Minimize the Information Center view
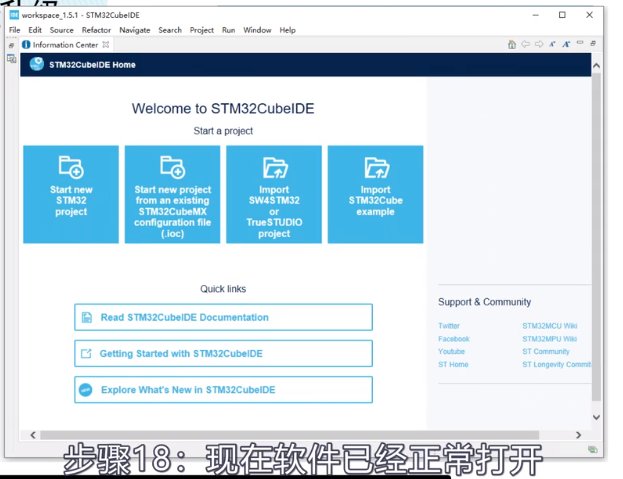This screenshot has width=623, height=479. click(x=580, y=42)
